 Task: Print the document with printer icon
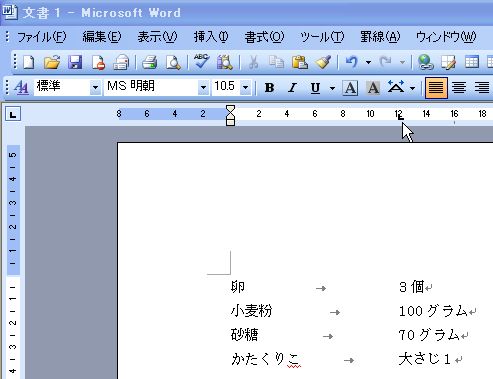(x=150, y=62)
